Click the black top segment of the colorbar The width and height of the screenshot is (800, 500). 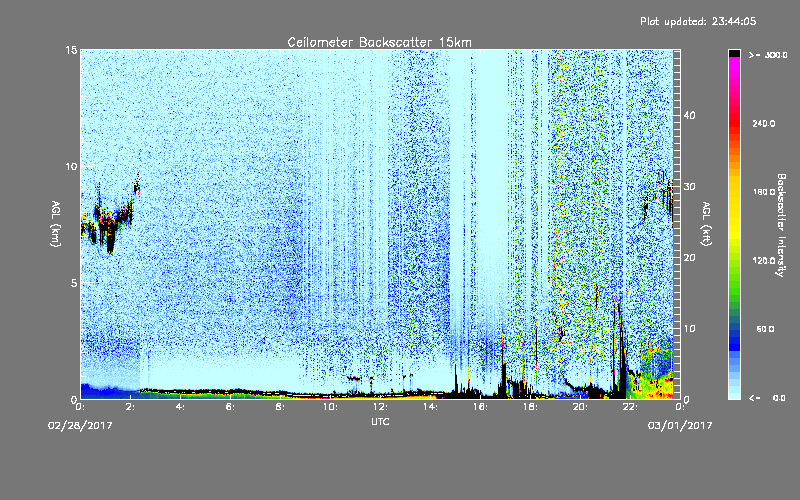(734, 53)
